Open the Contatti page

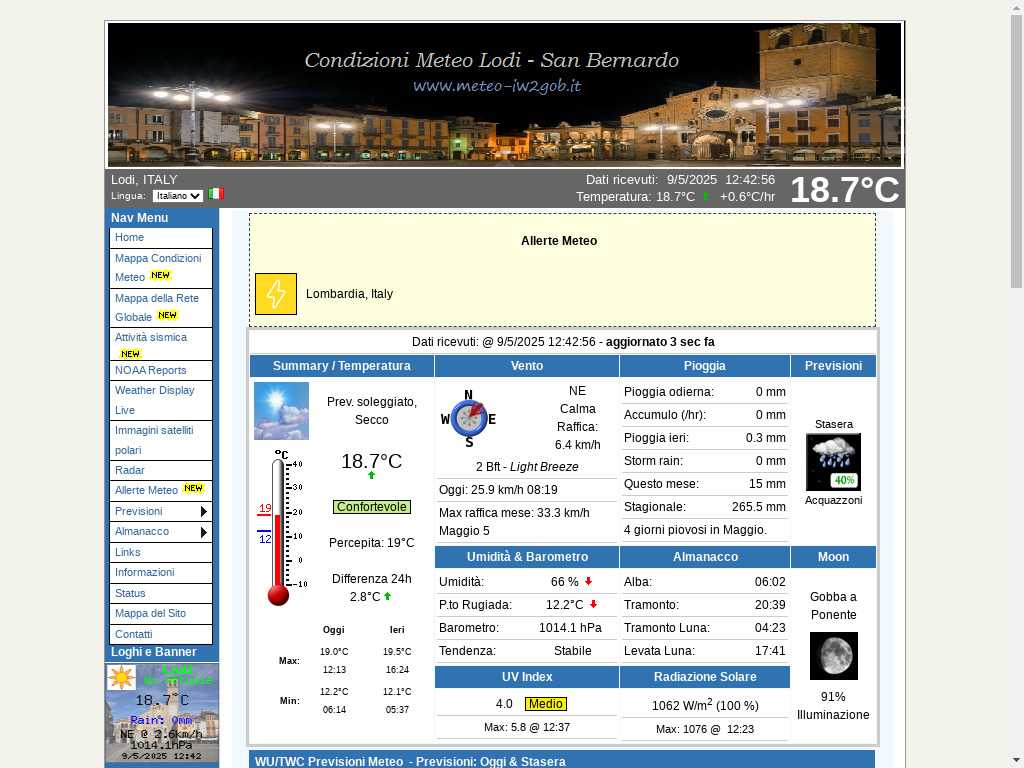(161, 634)
